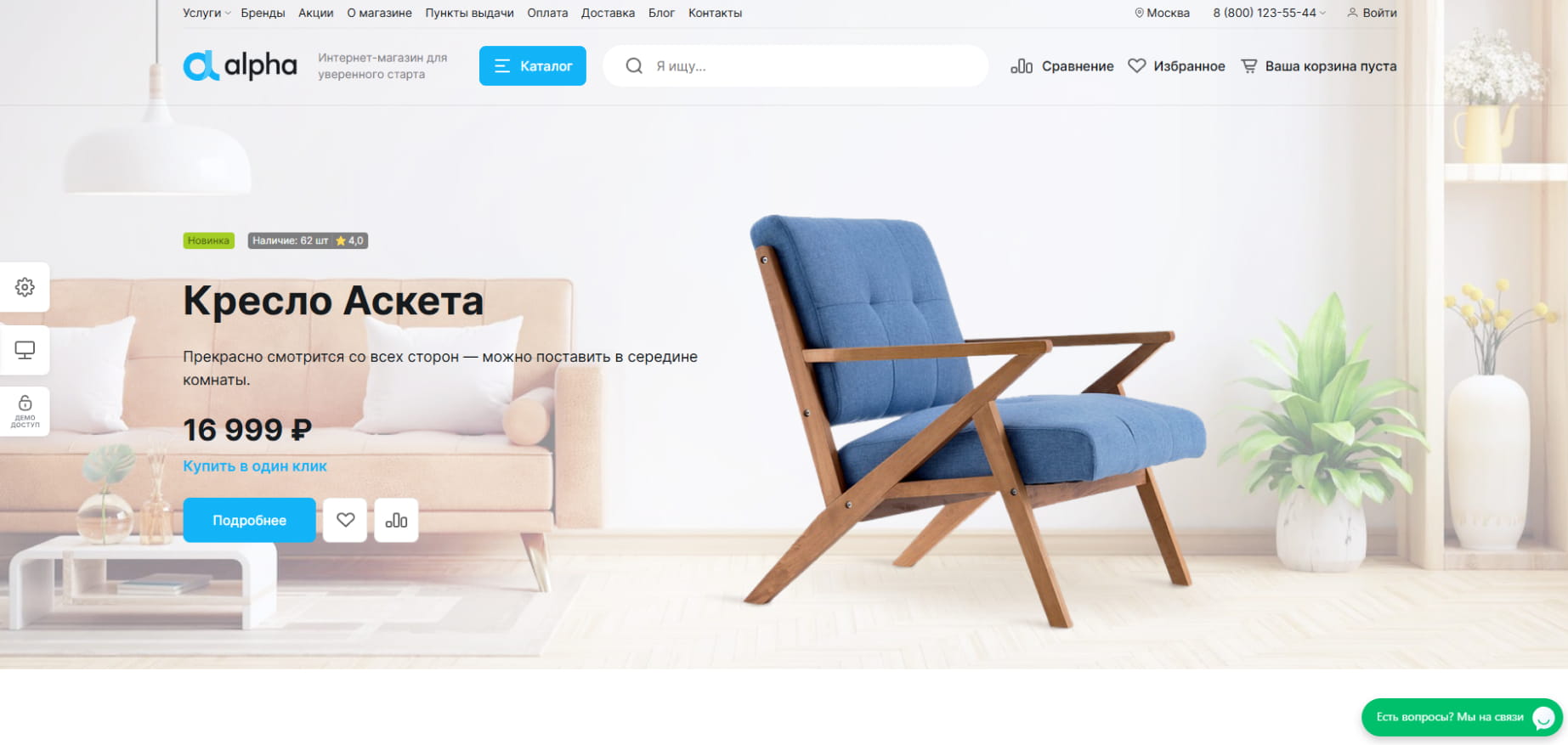Open the demo access lock icon

point(25,411)
